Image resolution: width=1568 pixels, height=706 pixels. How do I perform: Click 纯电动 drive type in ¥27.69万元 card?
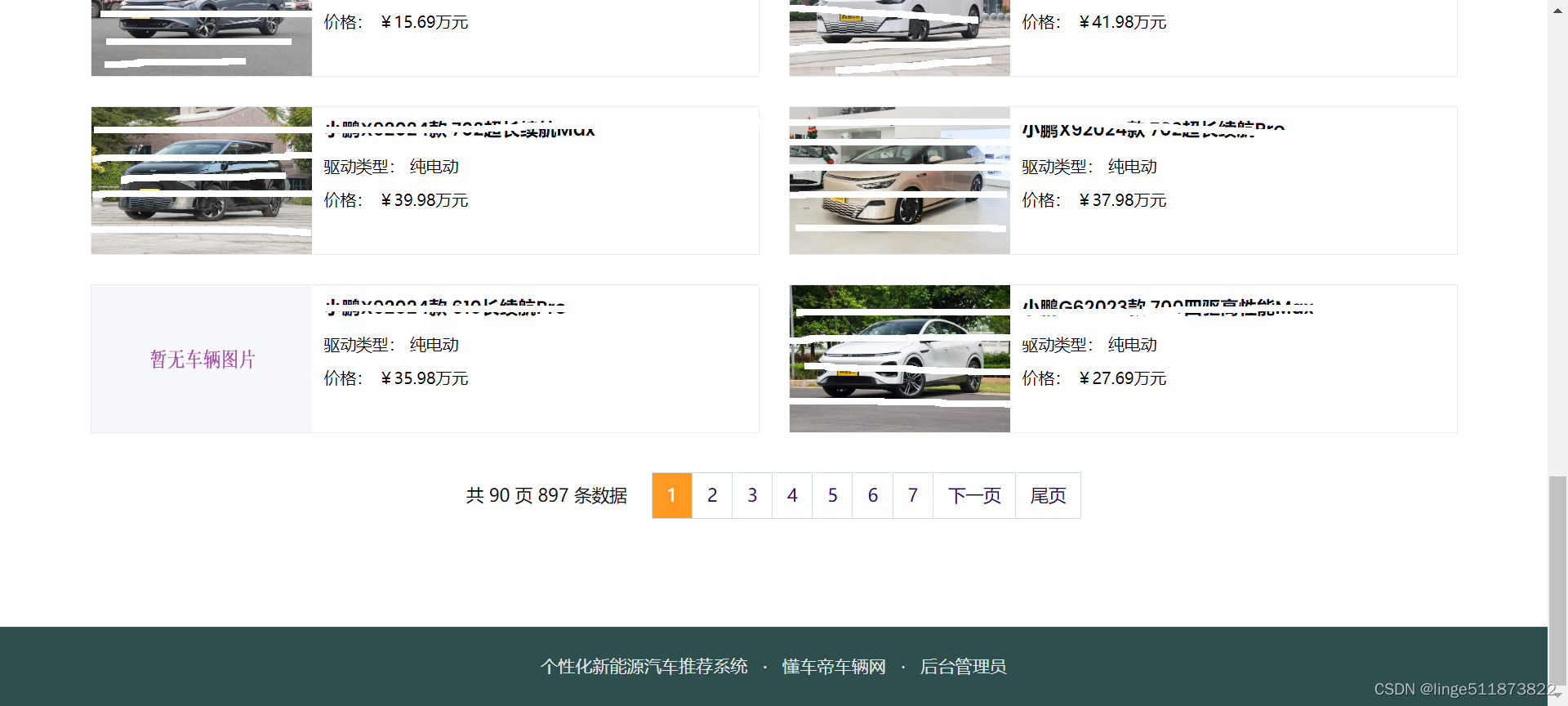tap(1133, 345)
